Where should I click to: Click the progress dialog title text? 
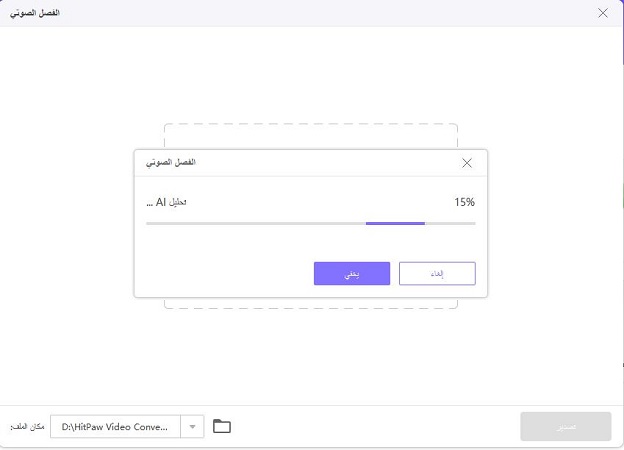(x=171, y=162)
